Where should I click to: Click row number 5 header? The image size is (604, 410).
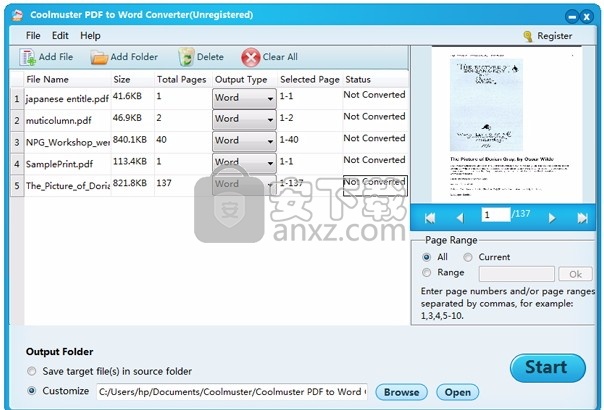pyautogui.click(x=17, y=186)
